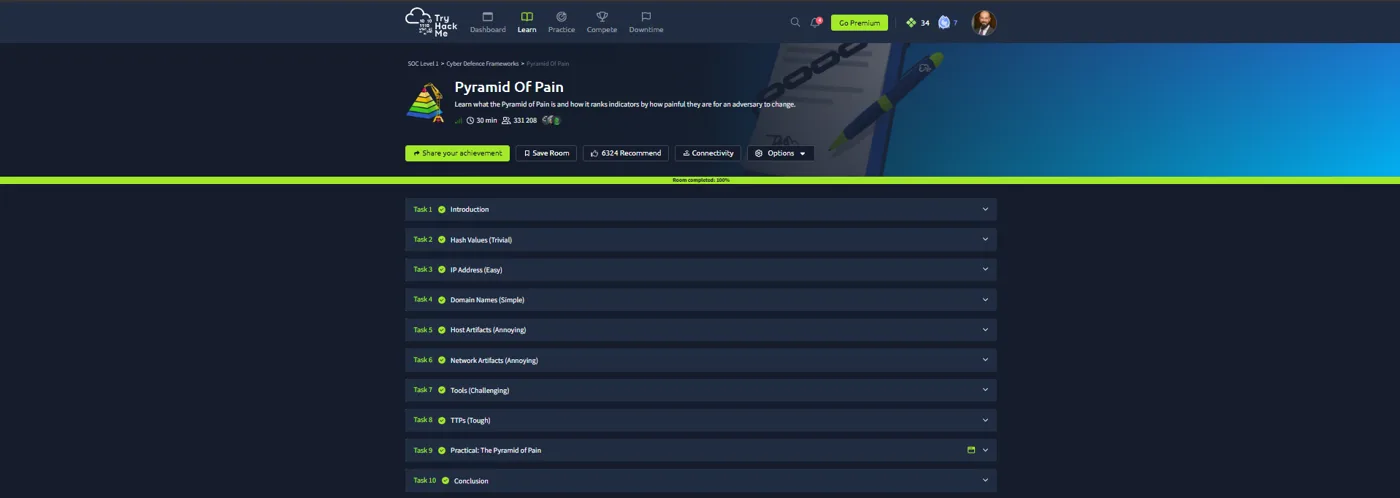Go to the Dashboard tab
The image size is (1400, 498).
coord(488,22)
